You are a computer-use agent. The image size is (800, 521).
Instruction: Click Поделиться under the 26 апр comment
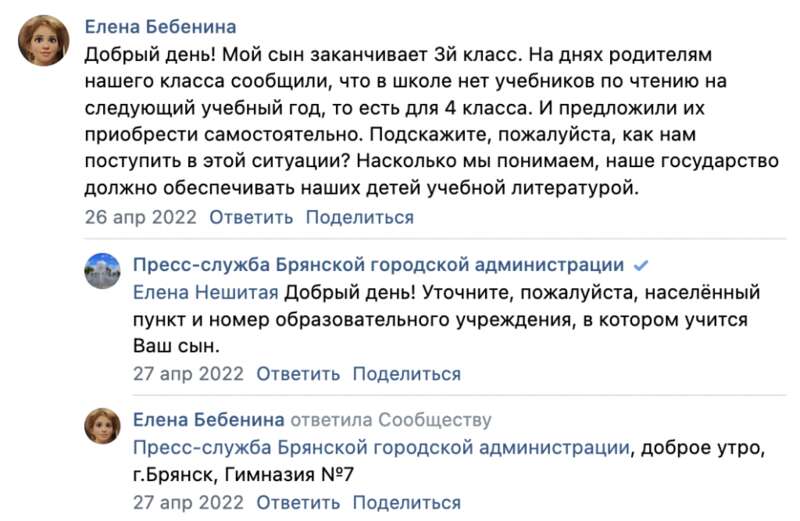[x=359, y=217]
